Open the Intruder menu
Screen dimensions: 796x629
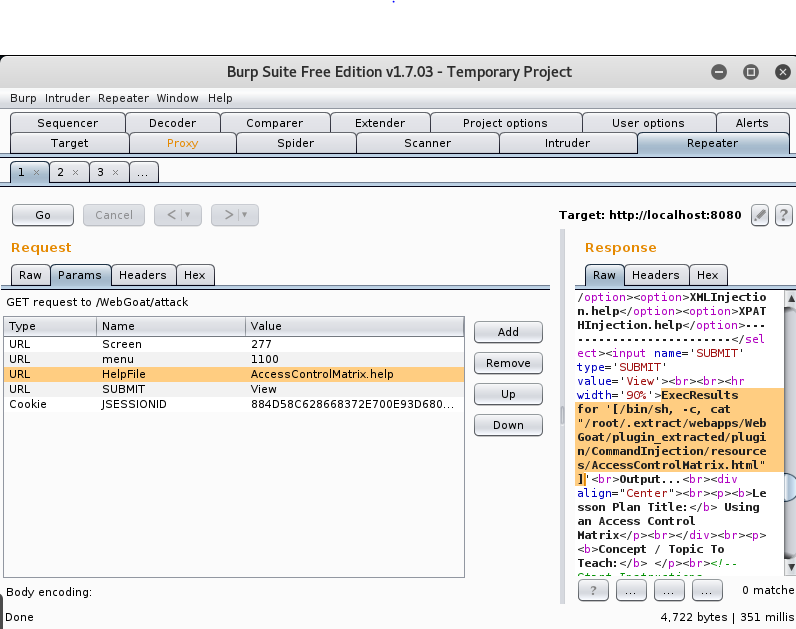tap(67, 98)
